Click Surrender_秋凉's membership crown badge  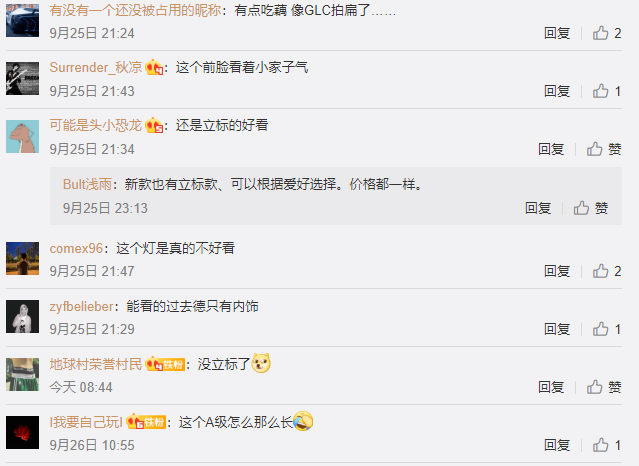tap(154, 67)
